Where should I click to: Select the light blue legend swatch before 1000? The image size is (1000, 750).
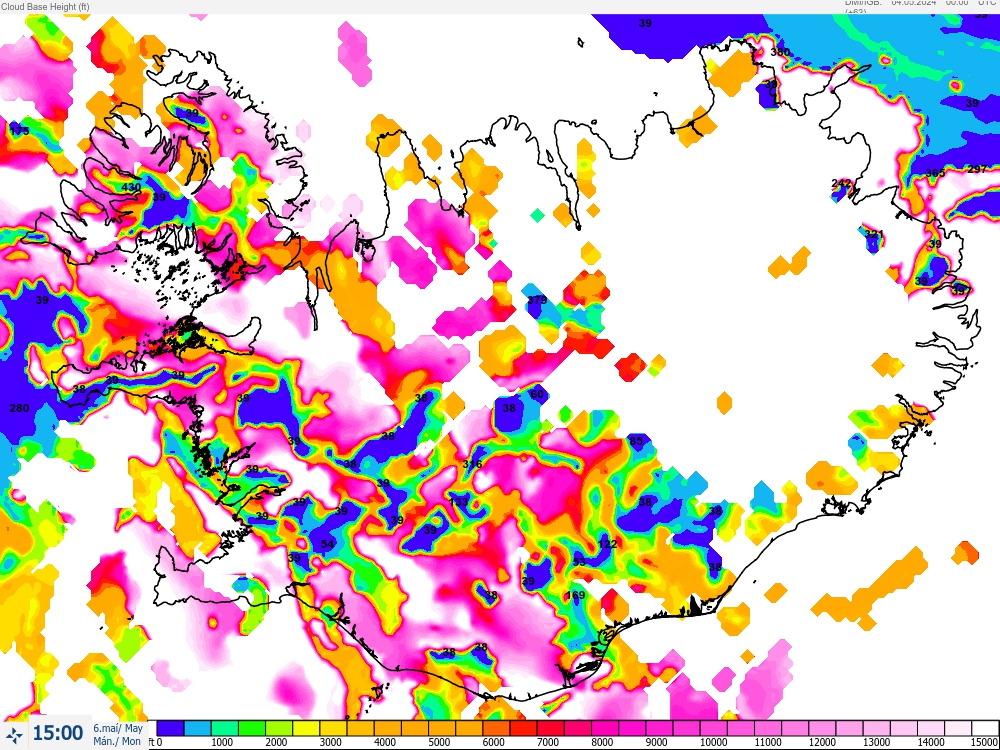point(197,728)
